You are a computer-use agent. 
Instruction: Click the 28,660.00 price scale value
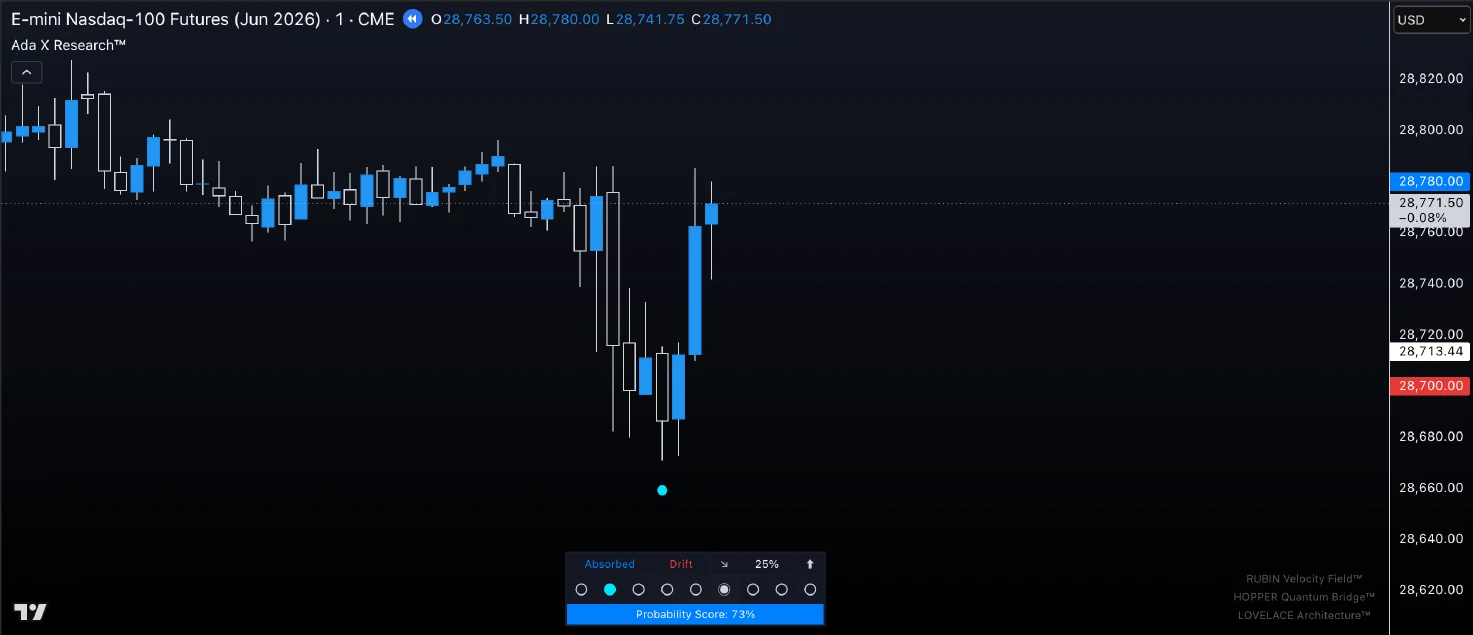1431,487
